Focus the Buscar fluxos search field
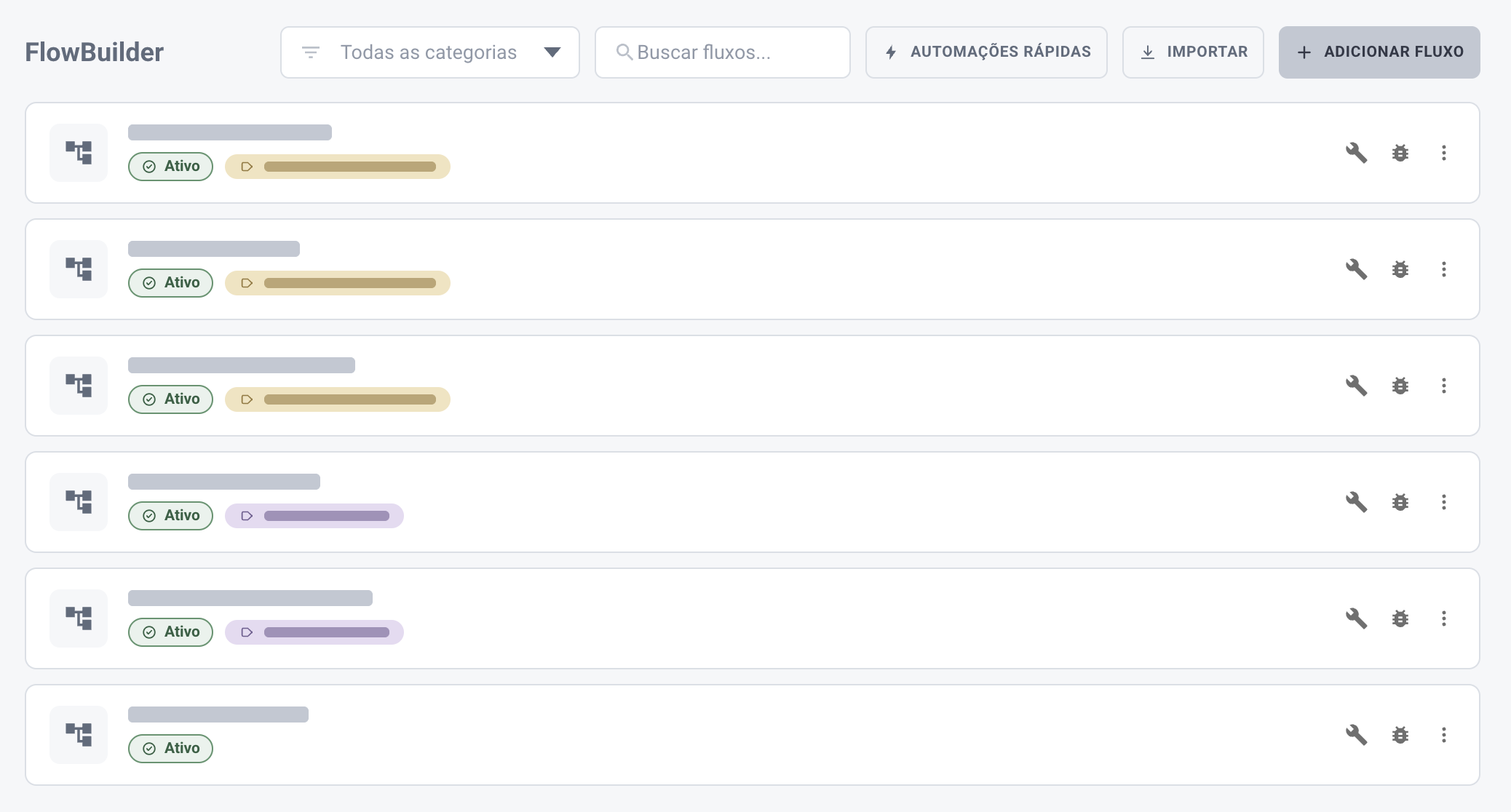 pos(723,52)
